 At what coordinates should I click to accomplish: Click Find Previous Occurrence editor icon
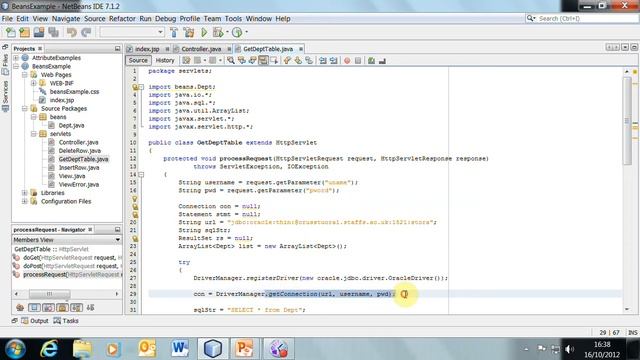point(242,60)
